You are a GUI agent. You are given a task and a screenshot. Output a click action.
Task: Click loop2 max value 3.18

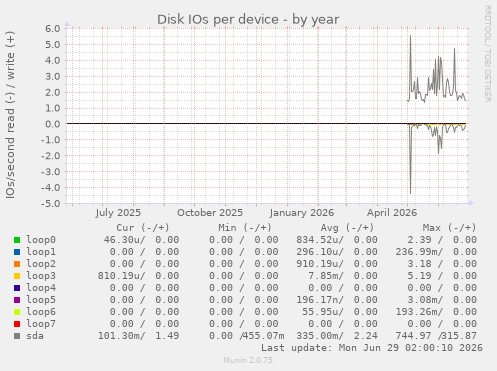point(419,264)
